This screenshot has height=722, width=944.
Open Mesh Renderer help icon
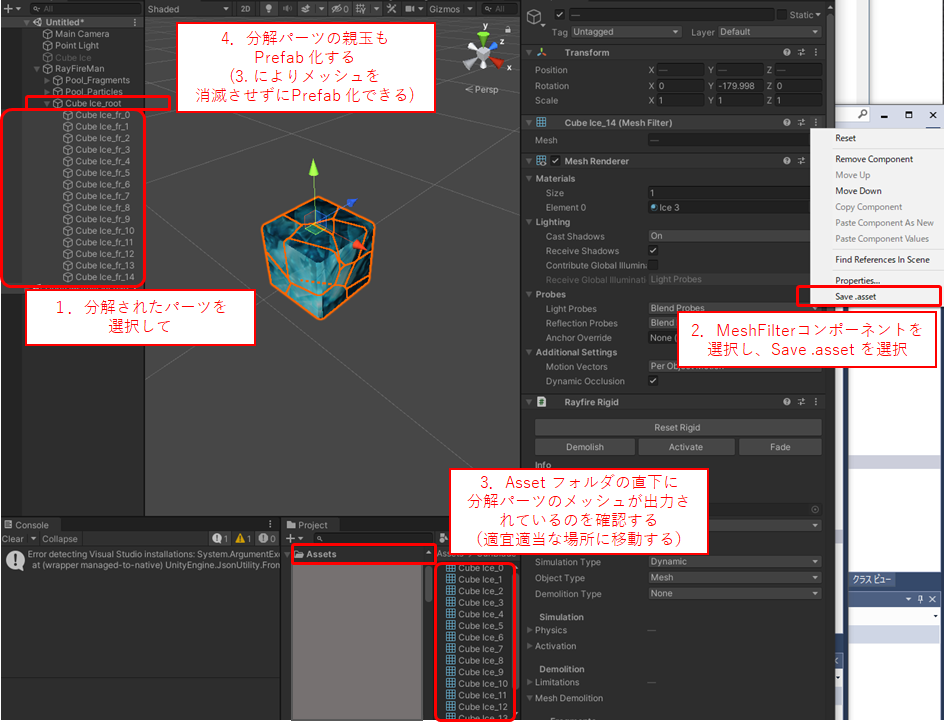click(787, 161)
